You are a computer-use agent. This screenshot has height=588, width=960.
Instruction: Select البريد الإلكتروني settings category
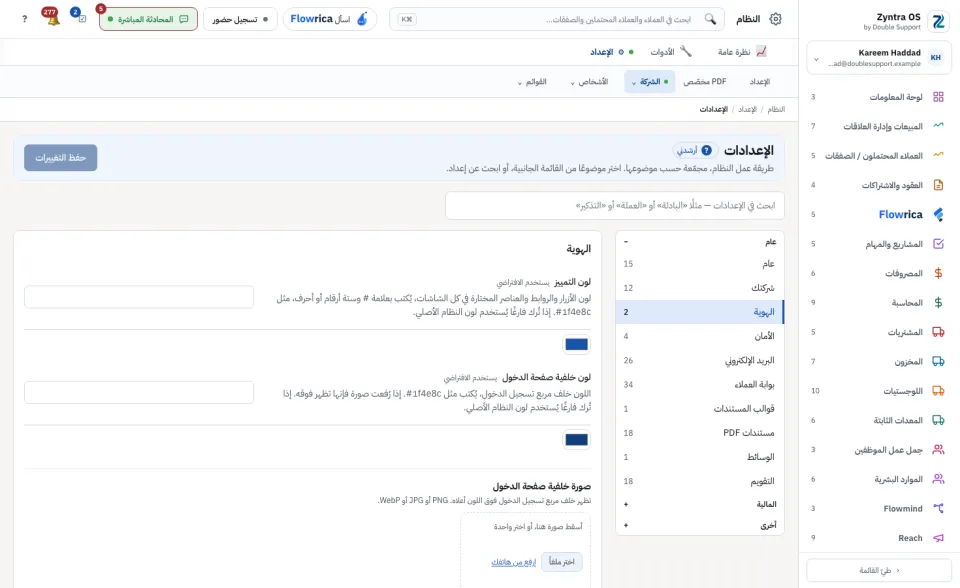click(700, 360)
